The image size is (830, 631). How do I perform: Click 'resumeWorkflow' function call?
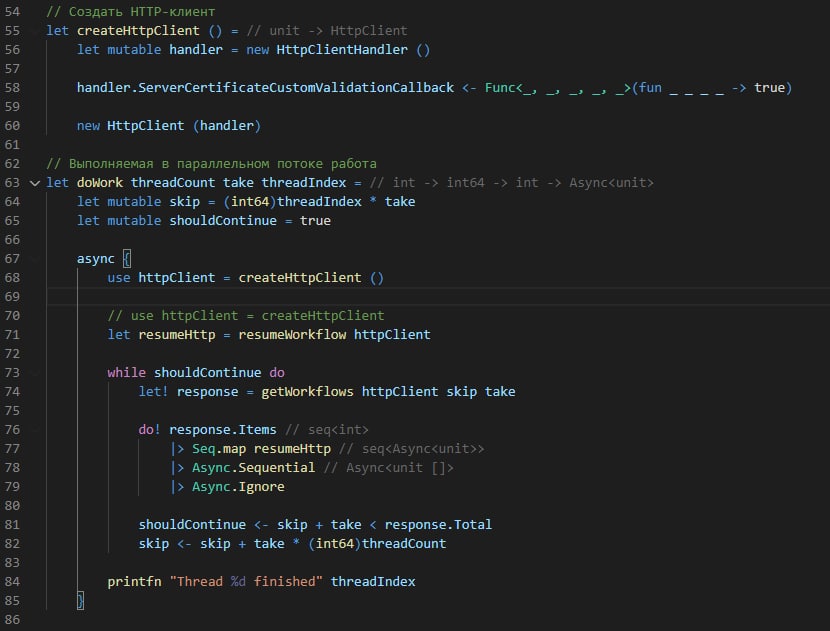coord(292,335)
